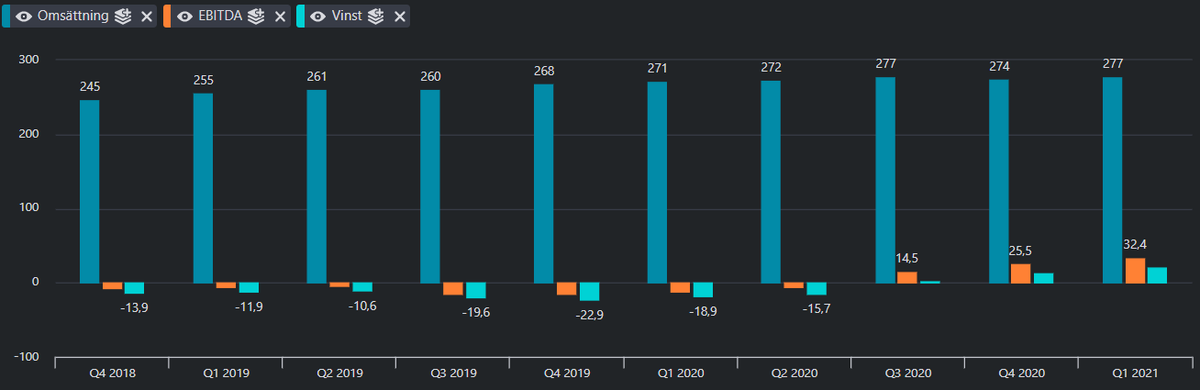Click the Vinst legend label
1200x390 pixels.
pos(346,16)
